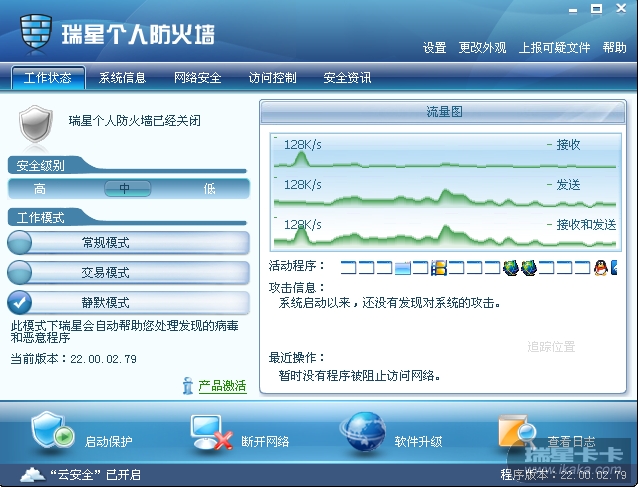Viewport: 638px width, 488px height.
Task: Click 上报可疑文件 in top bar
Action: (x=554, y=48)
